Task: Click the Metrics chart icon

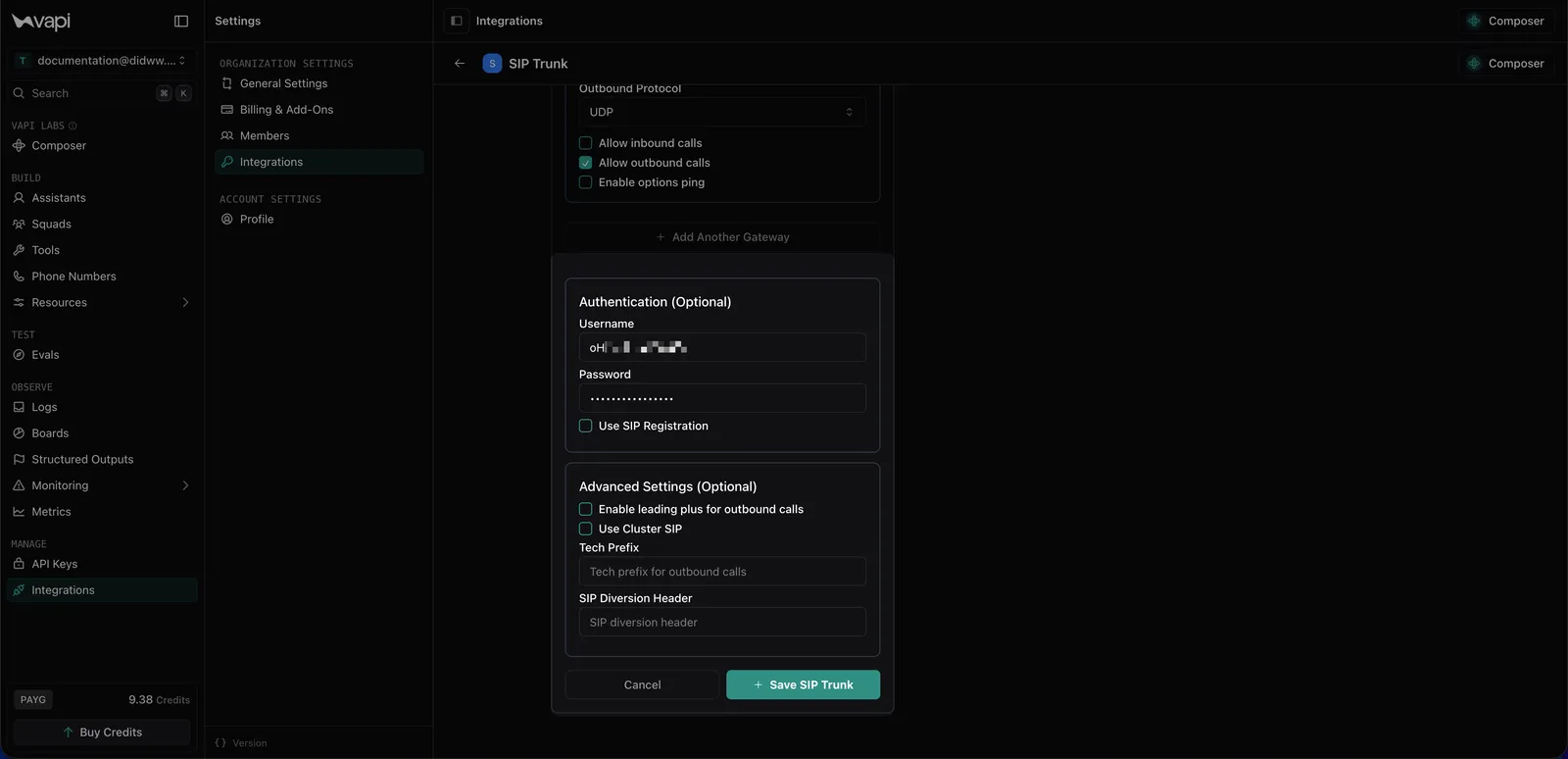Action: 19,512
